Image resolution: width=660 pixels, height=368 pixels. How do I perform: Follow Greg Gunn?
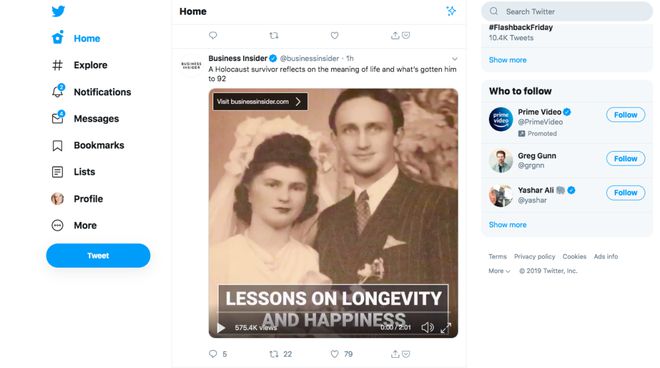pyautogui.click(x=625, y=159)
